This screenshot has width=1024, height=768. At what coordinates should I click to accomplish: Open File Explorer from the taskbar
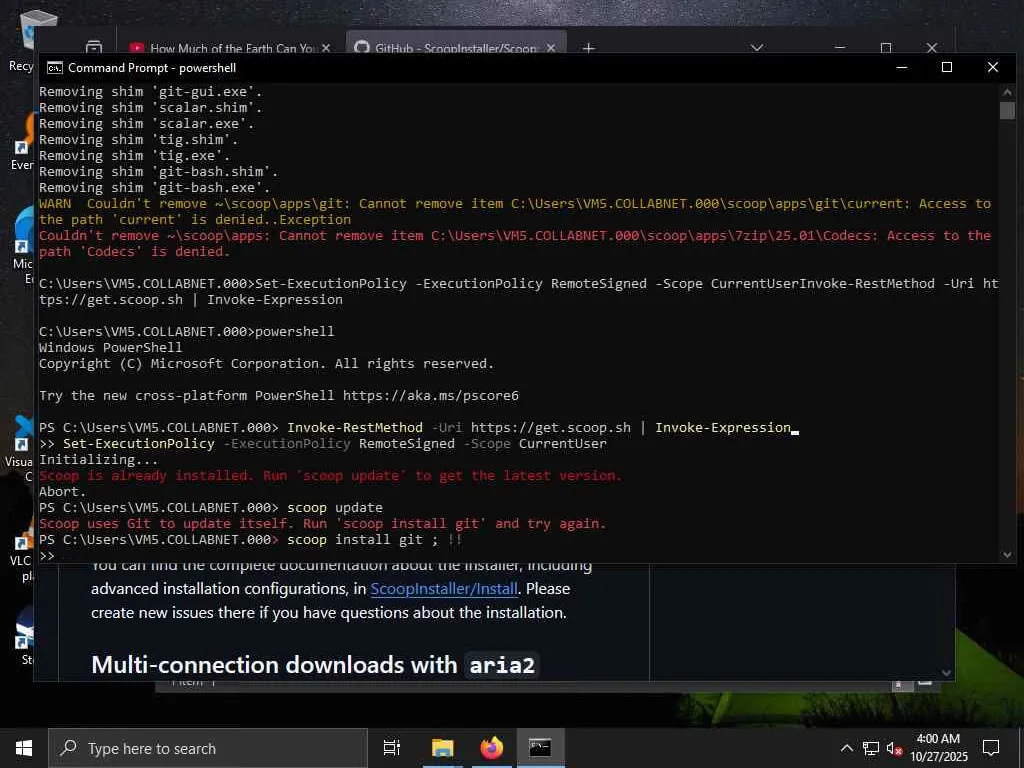tap(442, 748)
